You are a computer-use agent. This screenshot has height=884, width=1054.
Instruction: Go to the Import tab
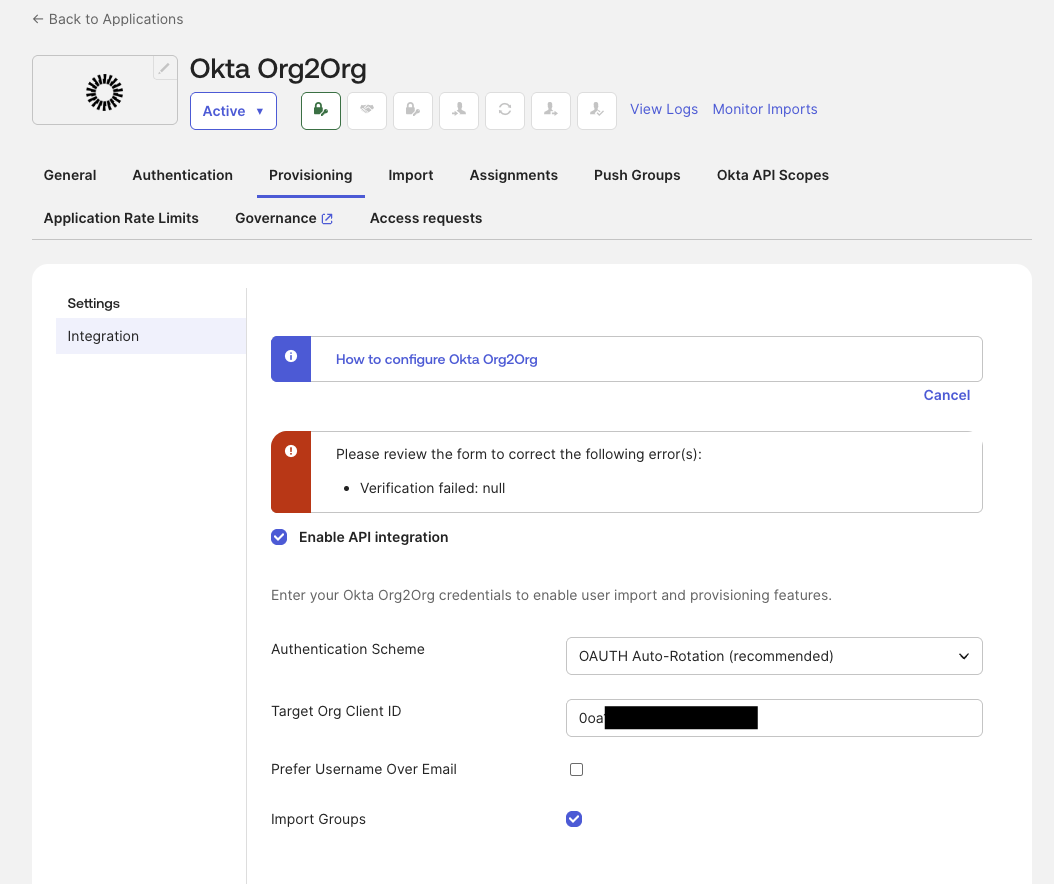(411, 175)
